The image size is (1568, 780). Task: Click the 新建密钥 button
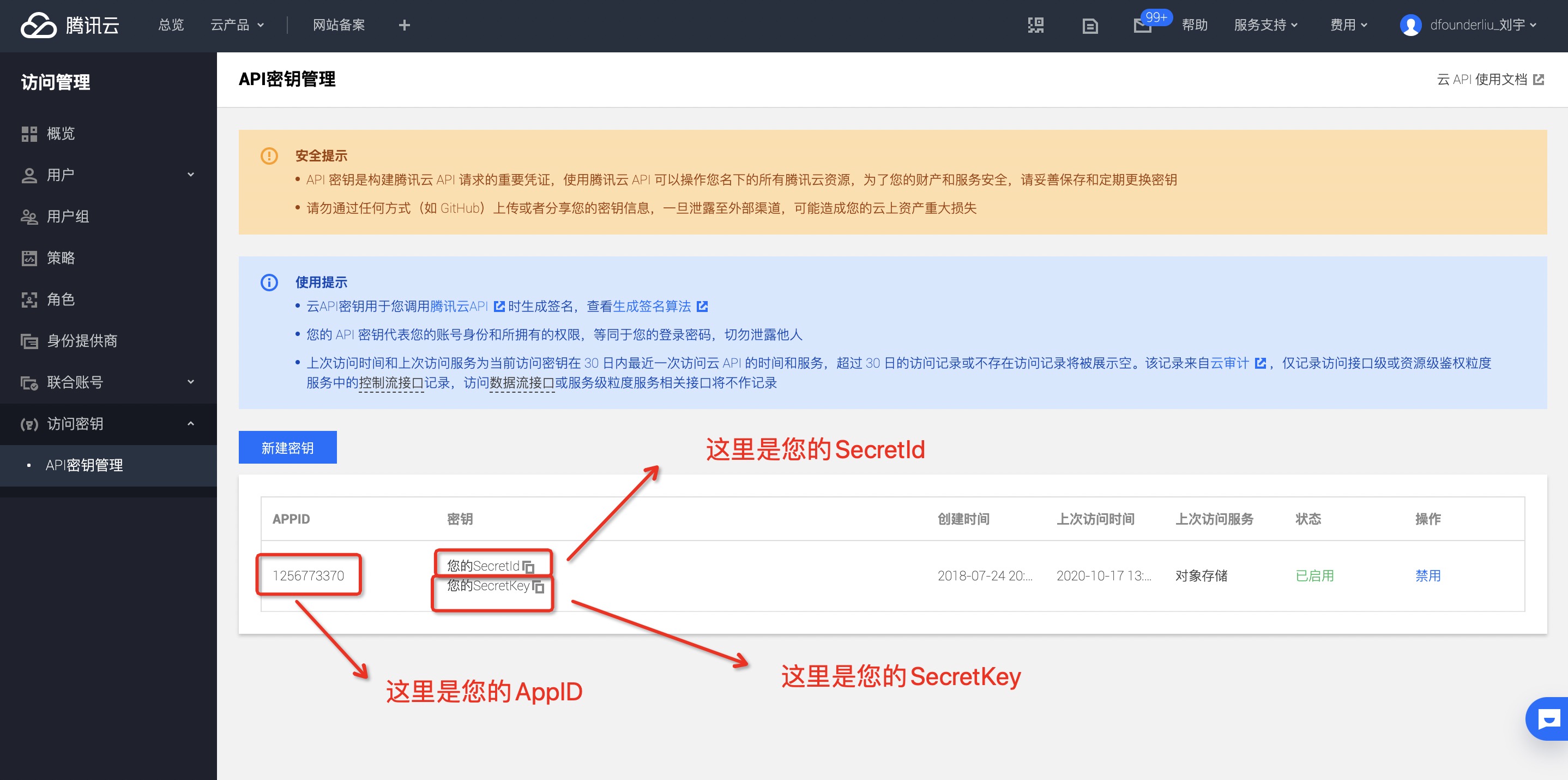287,447
